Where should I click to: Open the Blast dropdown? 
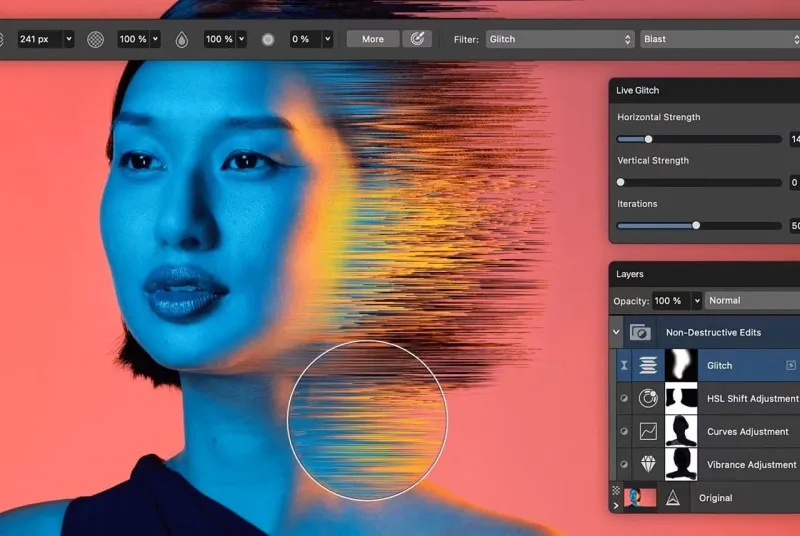point(720,39)
